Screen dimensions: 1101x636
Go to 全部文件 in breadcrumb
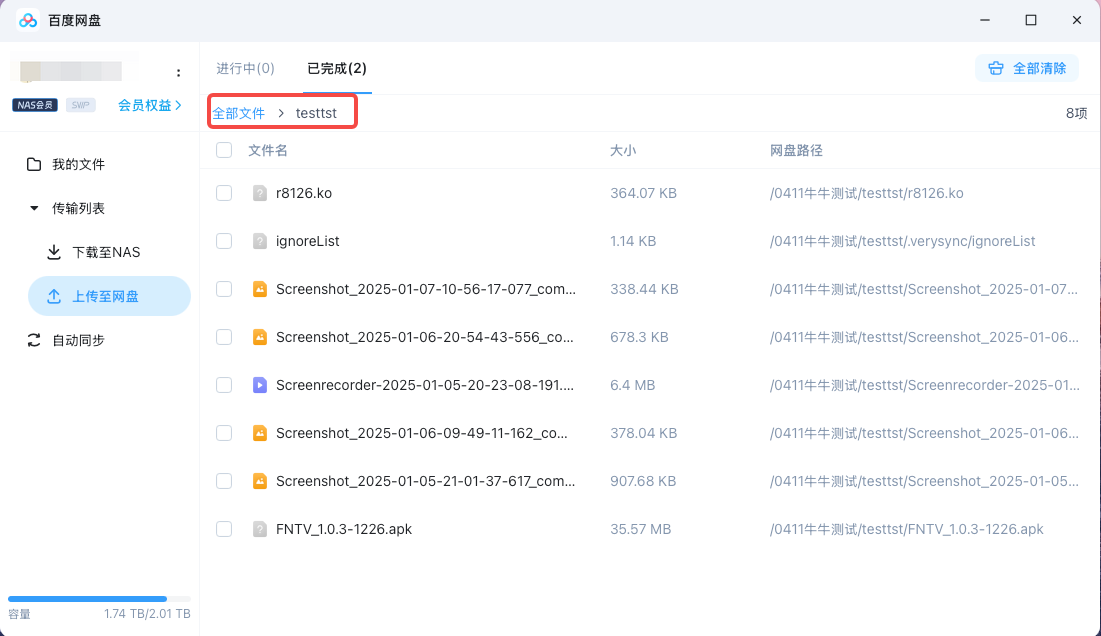pyautogui.click(x=239, y=113)
